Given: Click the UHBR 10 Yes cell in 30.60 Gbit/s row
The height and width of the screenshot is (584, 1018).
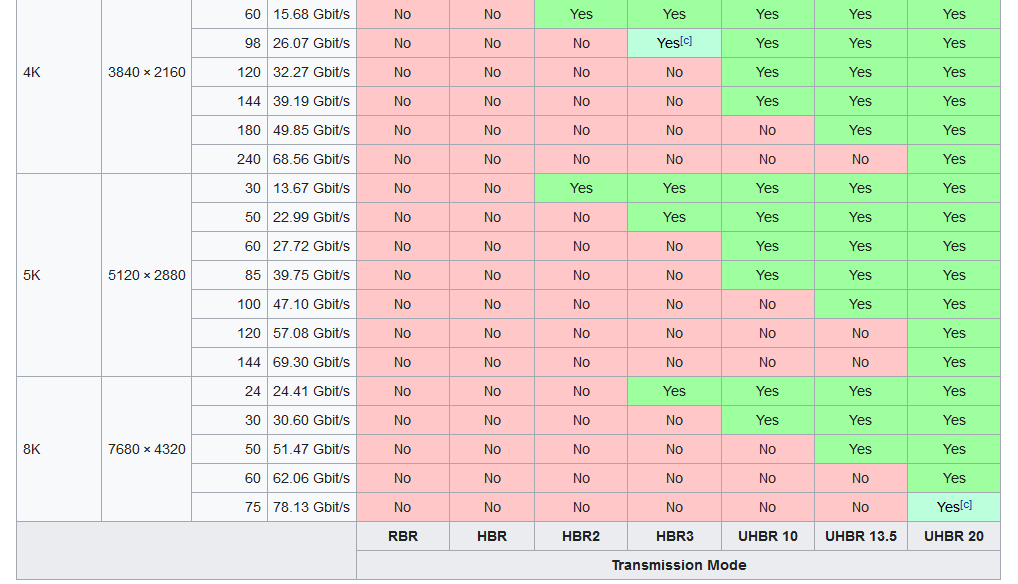Looking at the screenshot, I should (768, 420).
